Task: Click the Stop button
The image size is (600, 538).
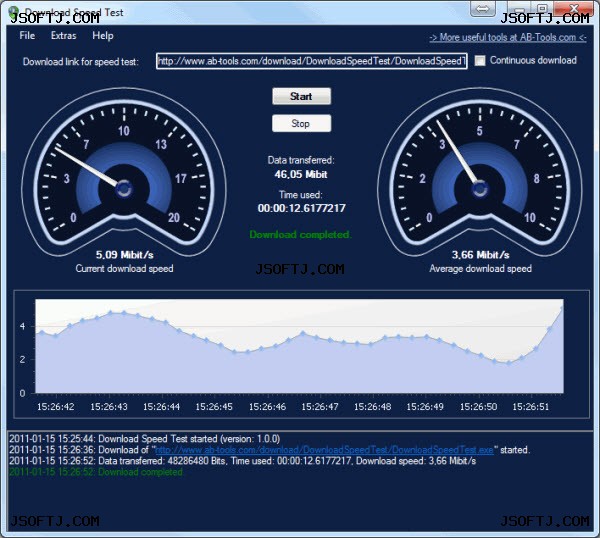Action: (x=301, y=123)
